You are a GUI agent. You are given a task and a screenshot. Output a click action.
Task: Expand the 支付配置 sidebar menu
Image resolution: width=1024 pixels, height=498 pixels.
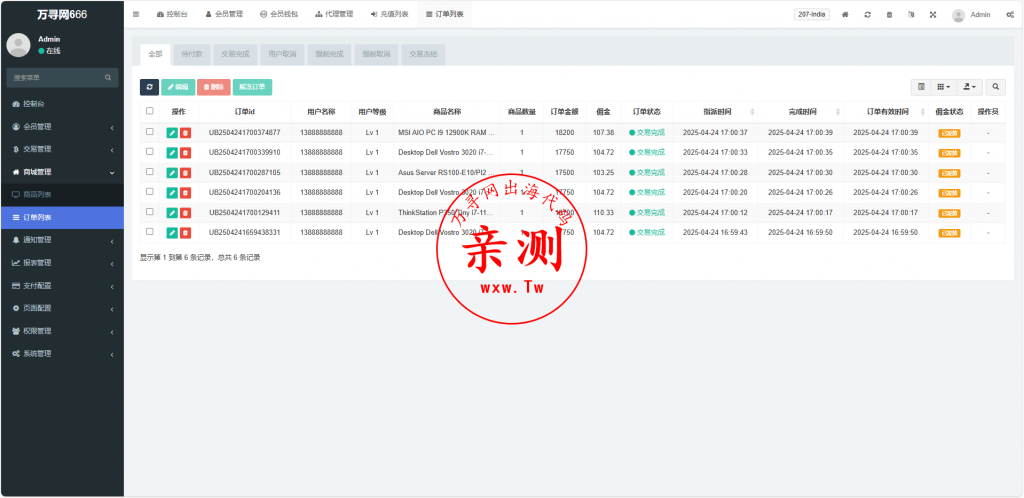click(62, 286)
